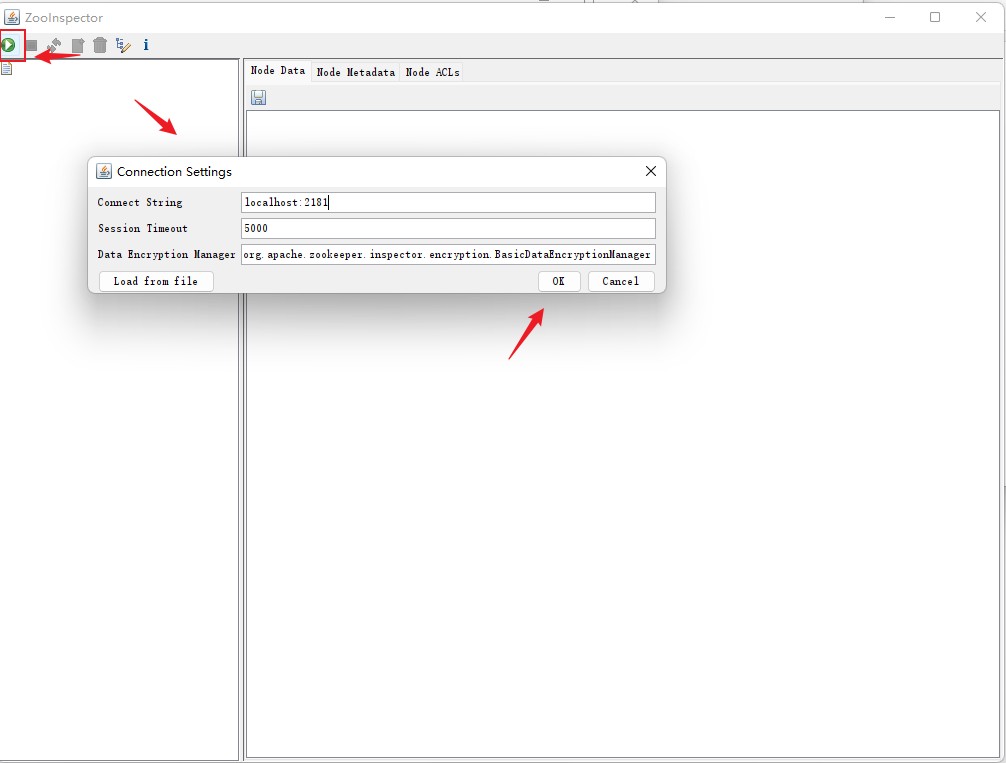Switch to the Node ACLs tab
The image size is (1006, 763).
pos(432,72)
